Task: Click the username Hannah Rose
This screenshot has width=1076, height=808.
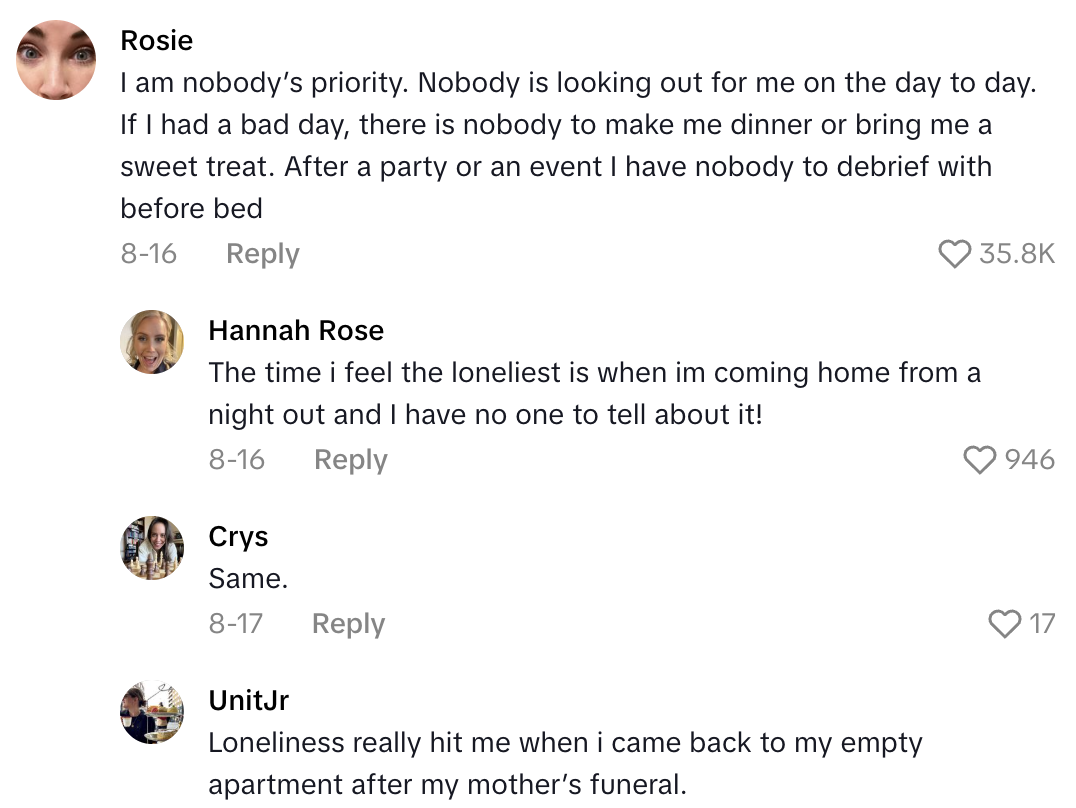Action: click(296, 330)
